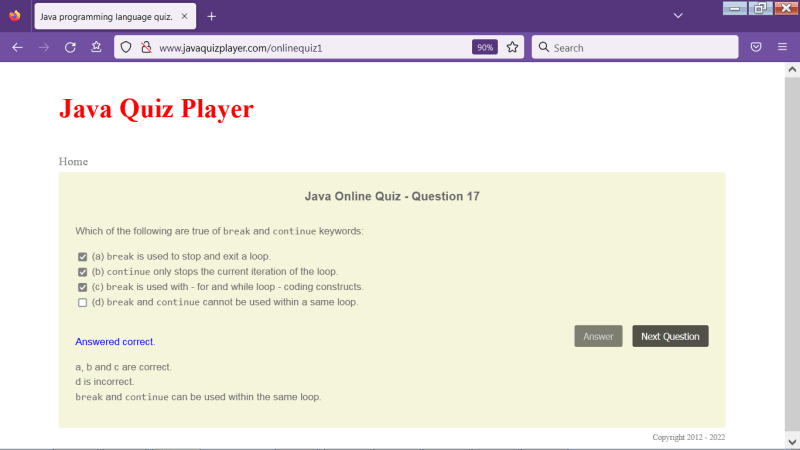Go to the Next Question

(x=670, y=336)
